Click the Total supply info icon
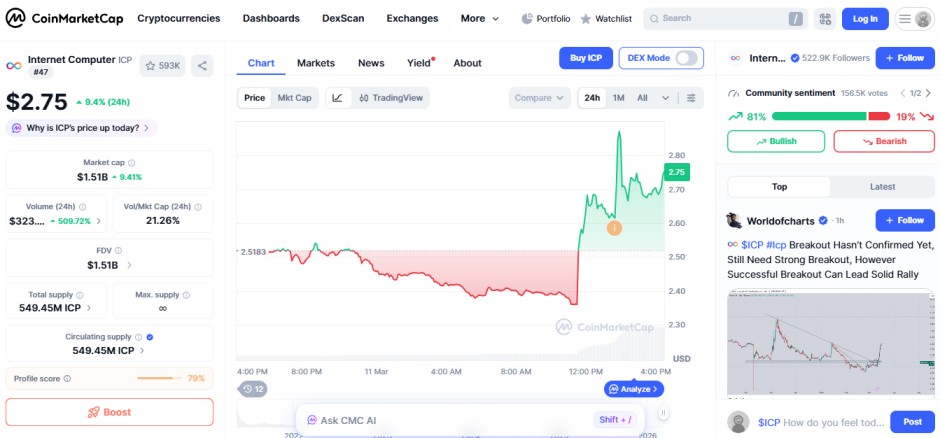The width and height of the screenshot is (940, 438). (80, 295)
